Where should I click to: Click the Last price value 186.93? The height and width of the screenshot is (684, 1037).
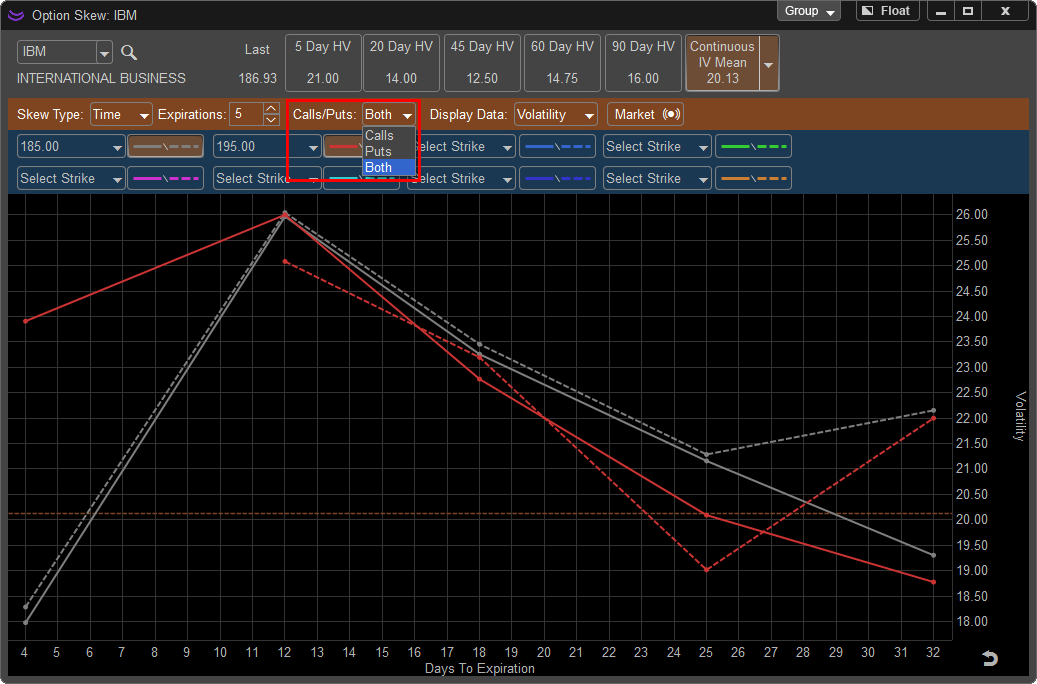[x=257, y=78]
